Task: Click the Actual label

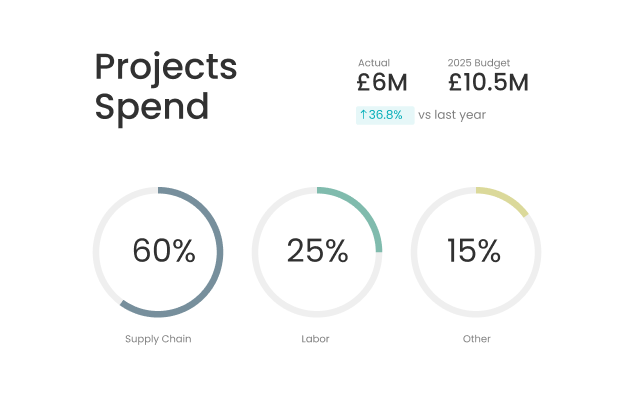Action: (x=374, y=63)
